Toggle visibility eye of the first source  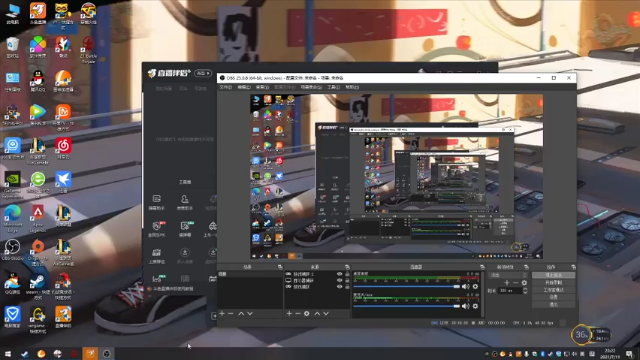pos(339,274)
